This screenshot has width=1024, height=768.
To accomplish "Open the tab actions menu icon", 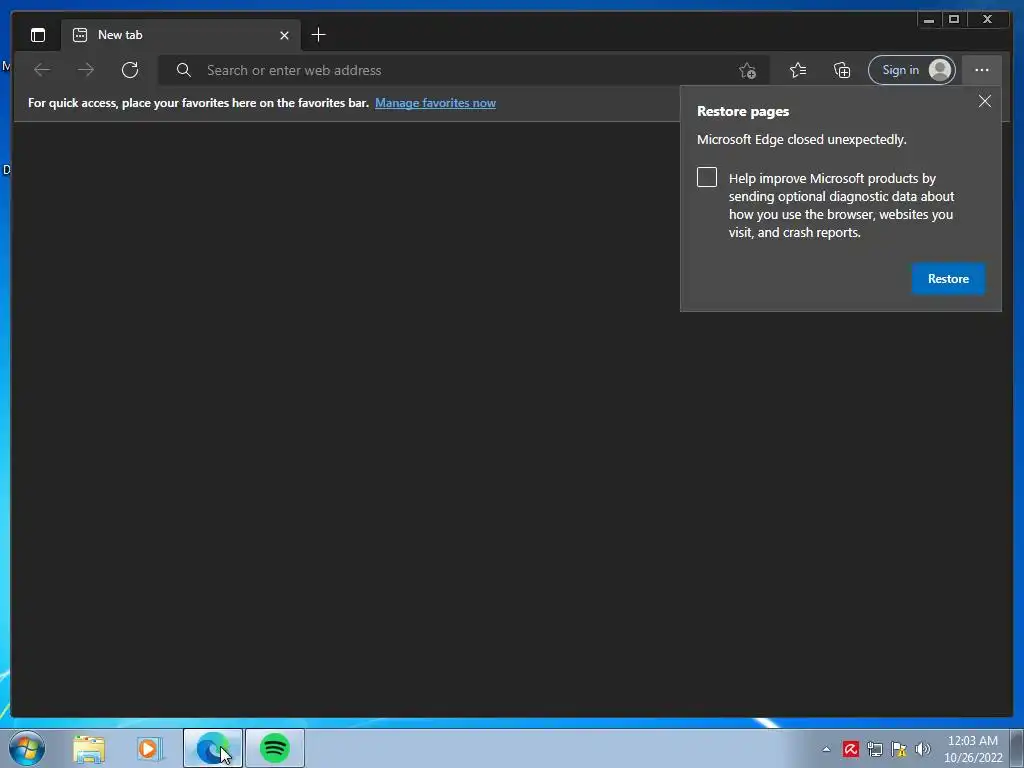I will (38, 35).
